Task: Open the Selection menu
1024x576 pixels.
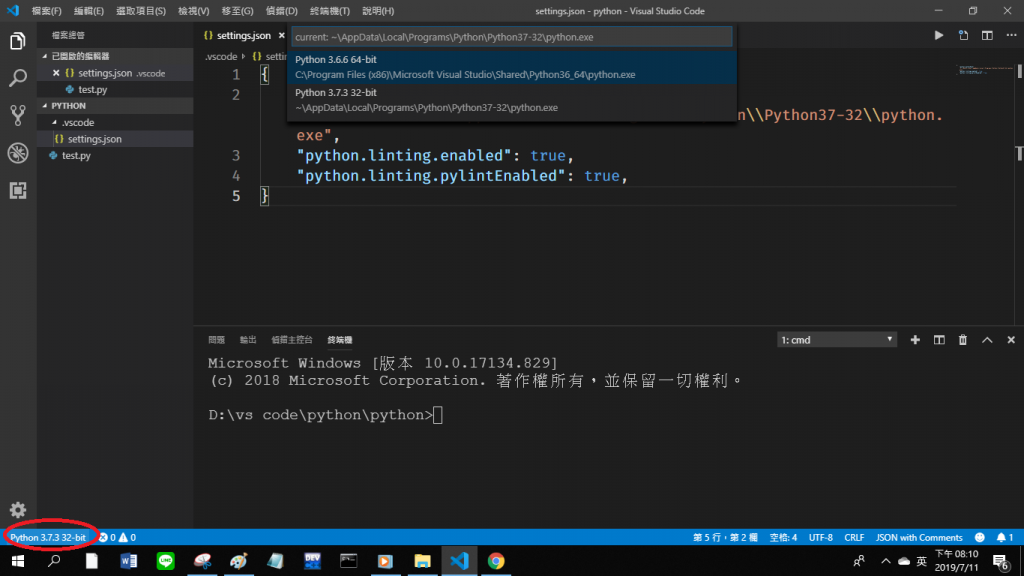Action: click(x=140, y=11)
